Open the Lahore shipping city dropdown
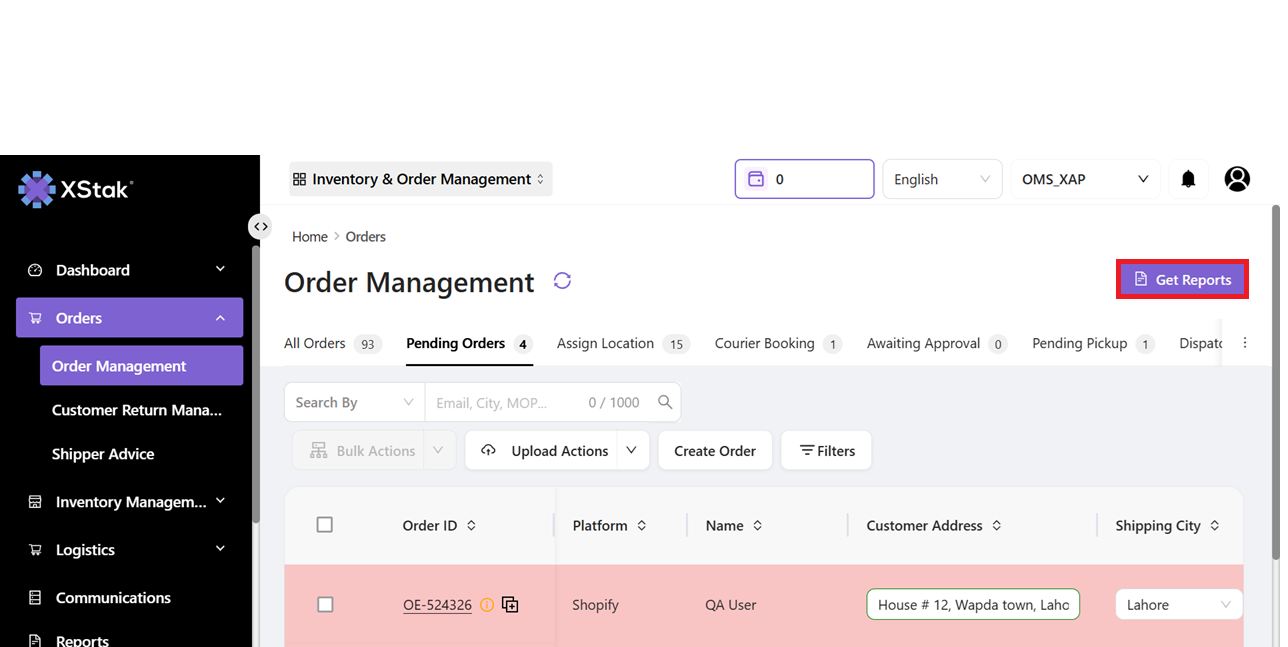1288x647 pixels. pyautogui.click(x=1178, y=605)
